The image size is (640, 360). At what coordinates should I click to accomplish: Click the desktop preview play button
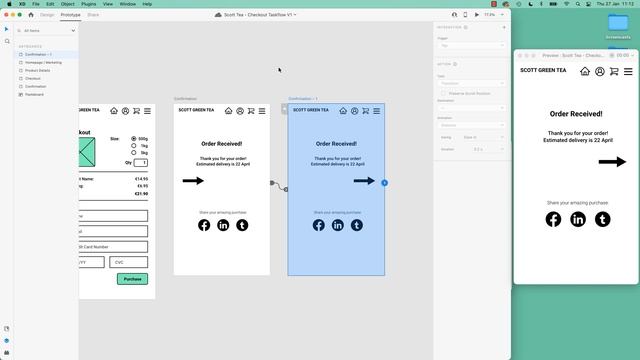coord(476,15)
